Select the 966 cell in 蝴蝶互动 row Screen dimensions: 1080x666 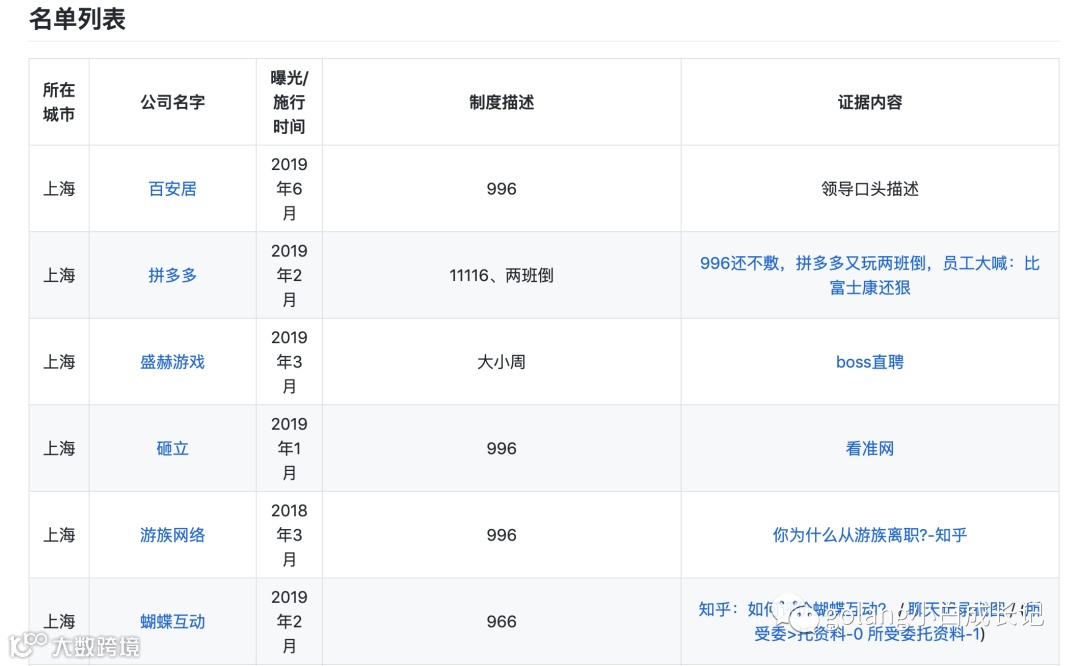(501, 622)
